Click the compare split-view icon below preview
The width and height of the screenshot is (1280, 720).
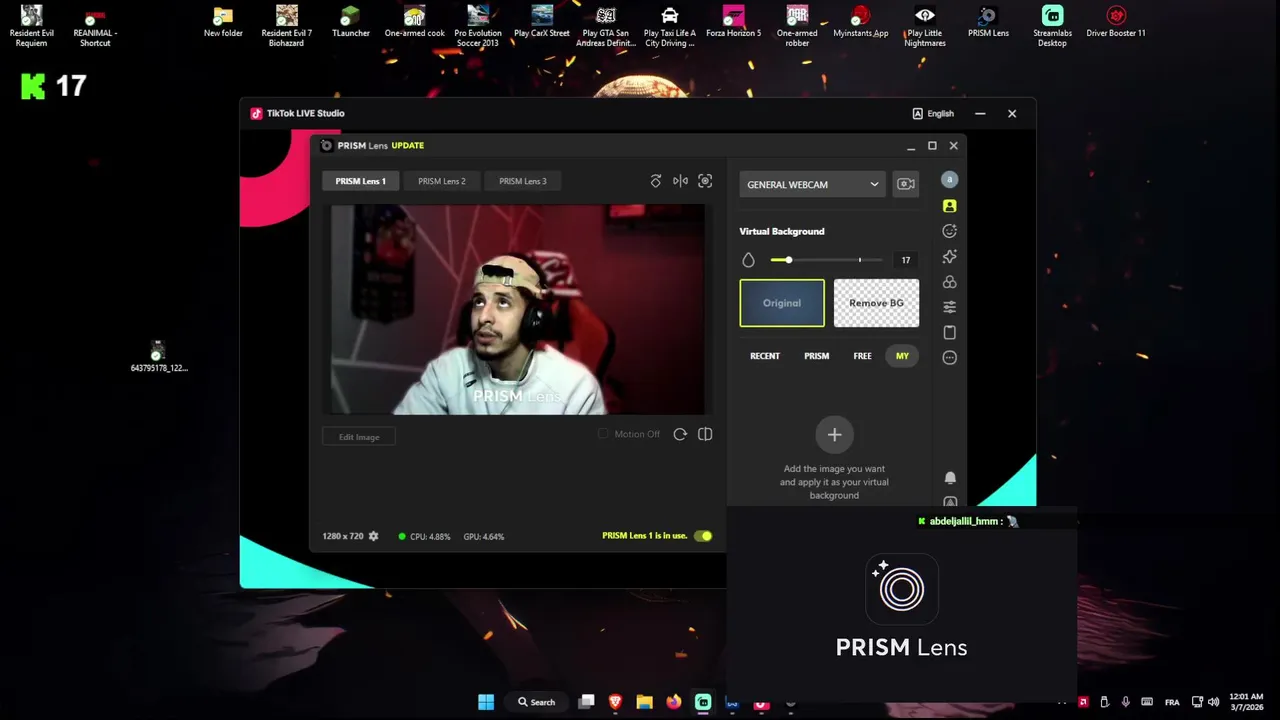pos(705,434)
